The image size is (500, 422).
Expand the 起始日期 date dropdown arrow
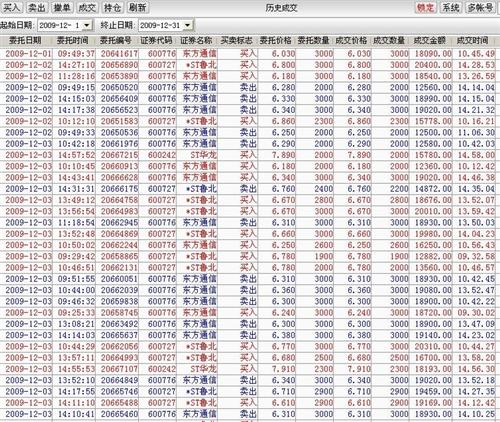87,25
